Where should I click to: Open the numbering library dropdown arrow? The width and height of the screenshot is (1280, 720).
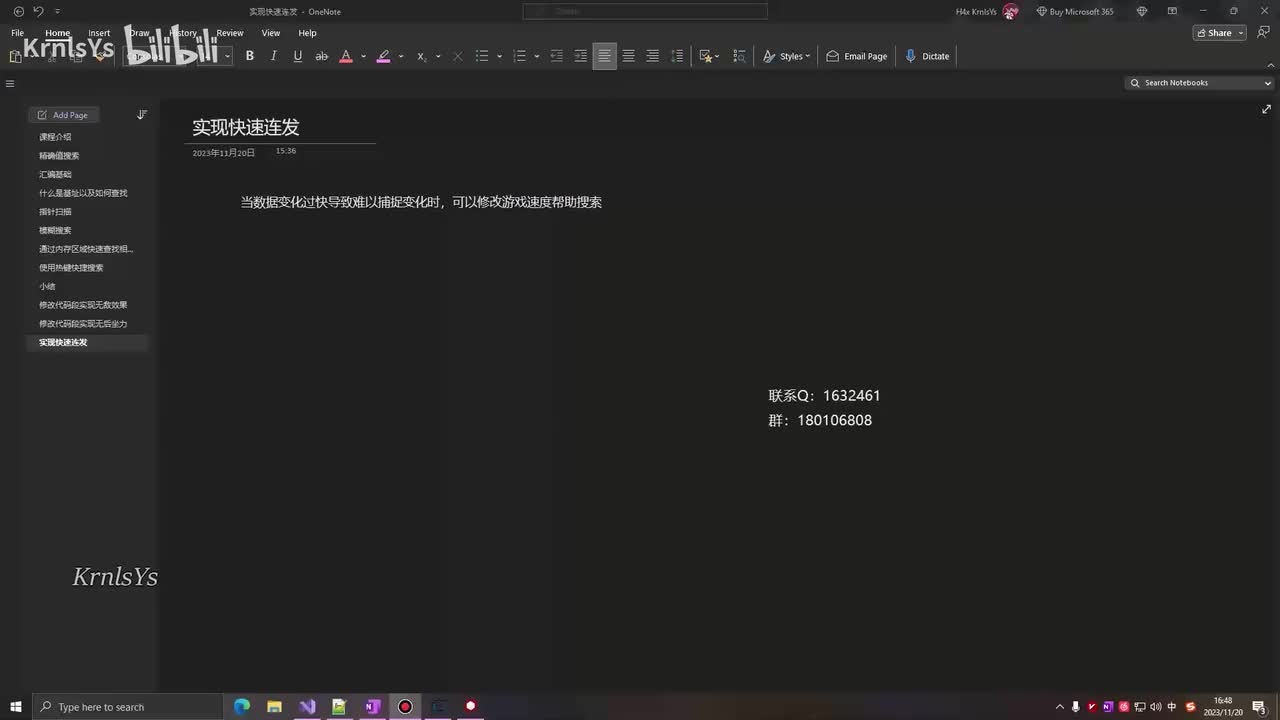(537, 56)
